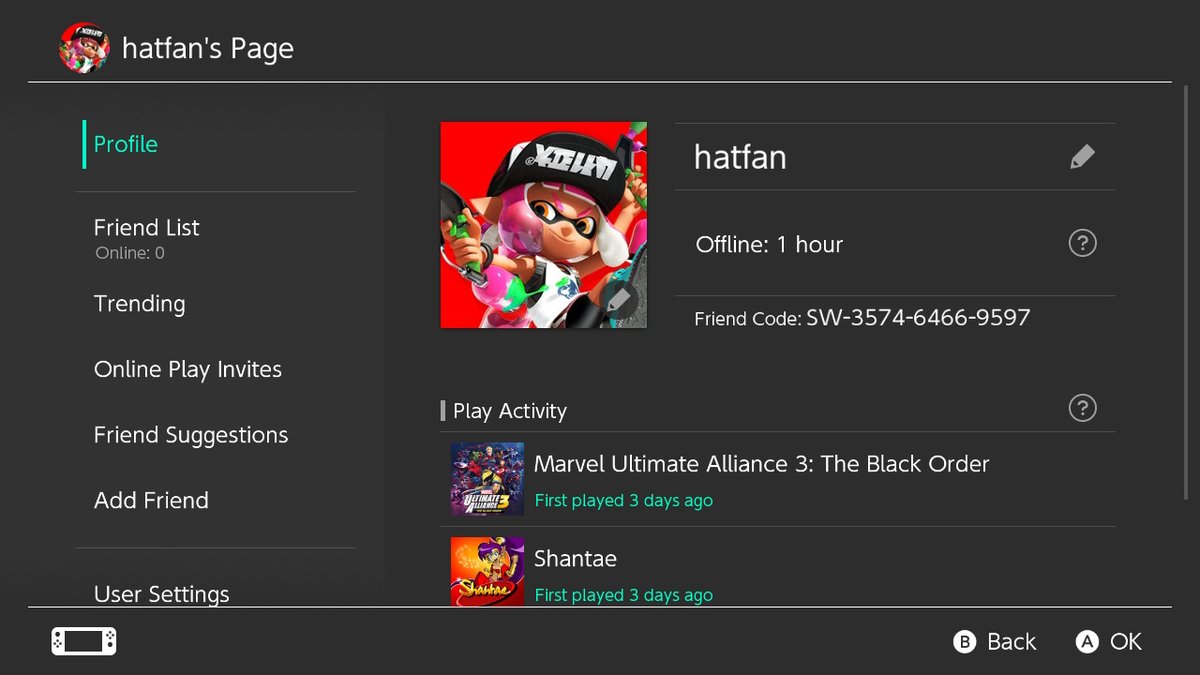Image resolution: width=1200 pixels, height=675 pixels.
Task: Click the Friend Code SW-3574-6466-9597
Action: [x=862, y=318]
